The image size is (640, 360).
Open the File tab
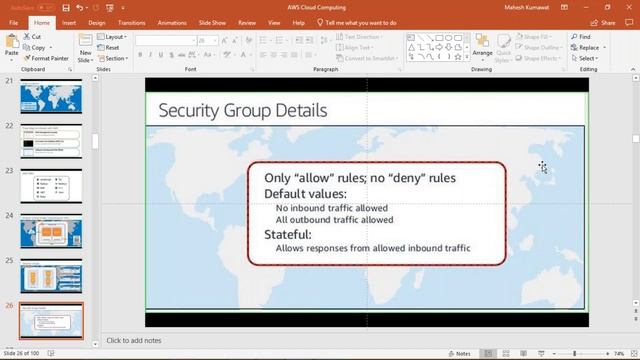click(x=13, y=23)
